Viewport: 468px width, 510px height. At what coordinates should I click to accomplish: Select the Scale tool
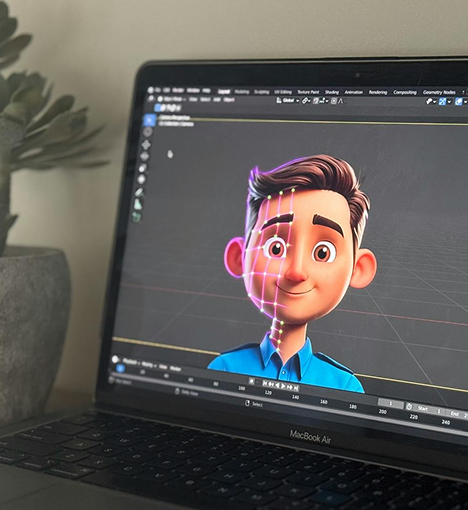tap(143, 168)
